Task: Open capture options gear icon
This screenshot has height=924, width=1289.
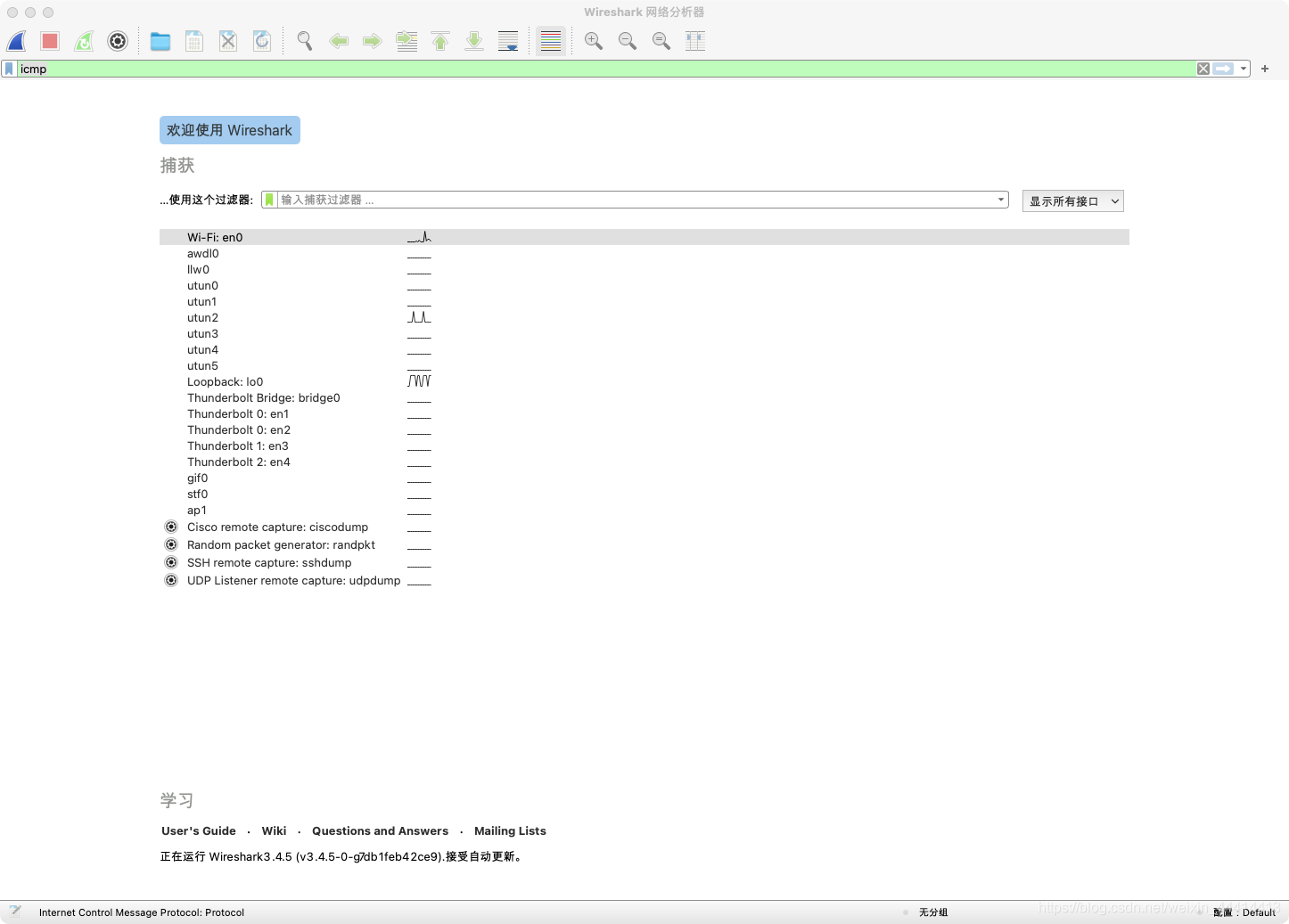Action: (x=118, y=41)
